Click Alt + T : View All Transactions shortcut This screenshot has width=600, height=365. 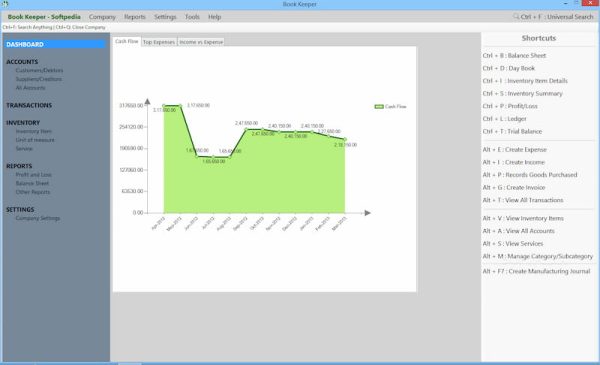click(x=523, y=200)
